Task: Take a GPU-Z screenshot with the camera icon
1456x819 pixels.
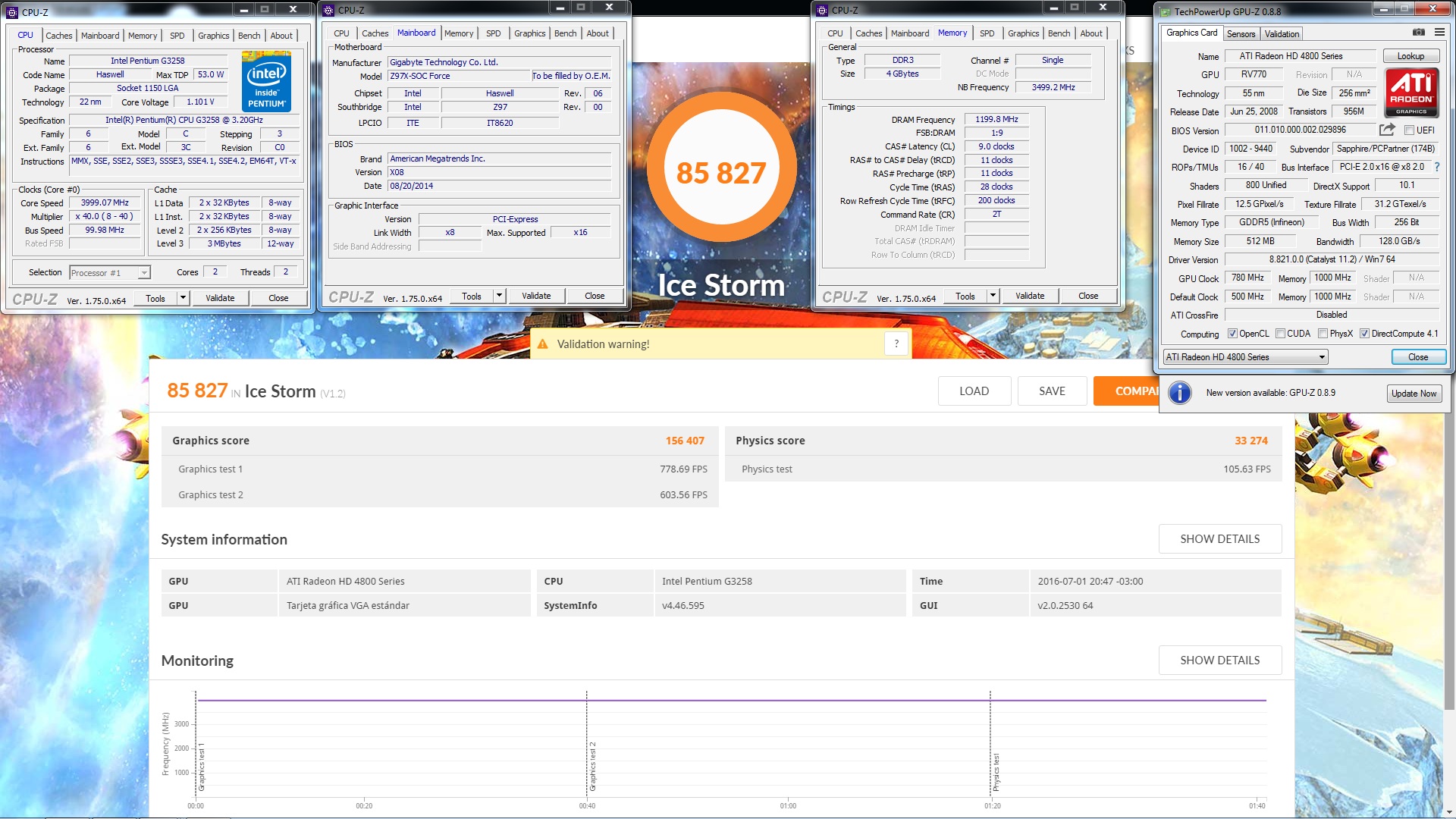Action: (1418, 33)
